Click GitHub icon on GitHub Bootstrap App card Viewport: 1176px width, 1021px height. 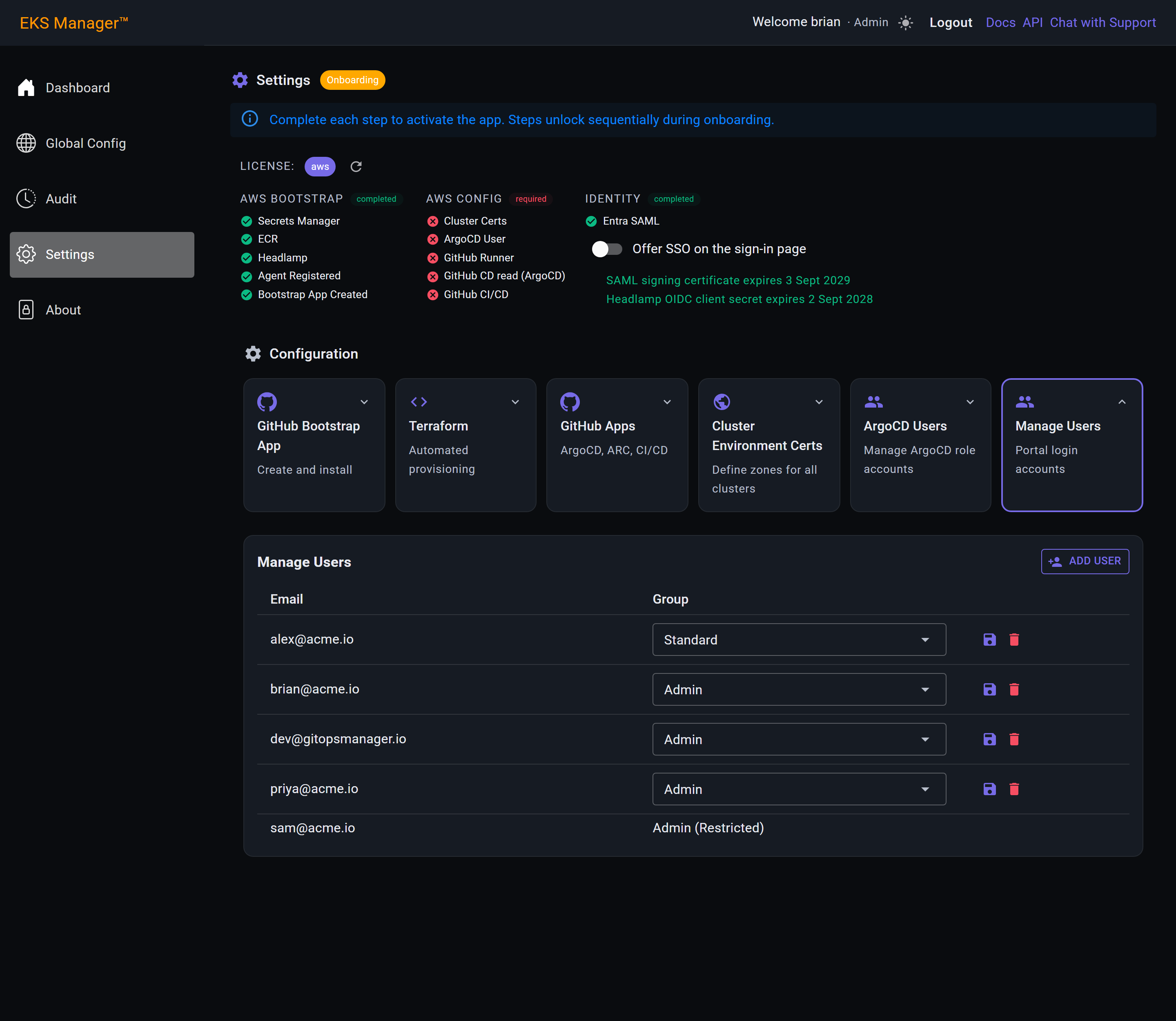[267, 402]
